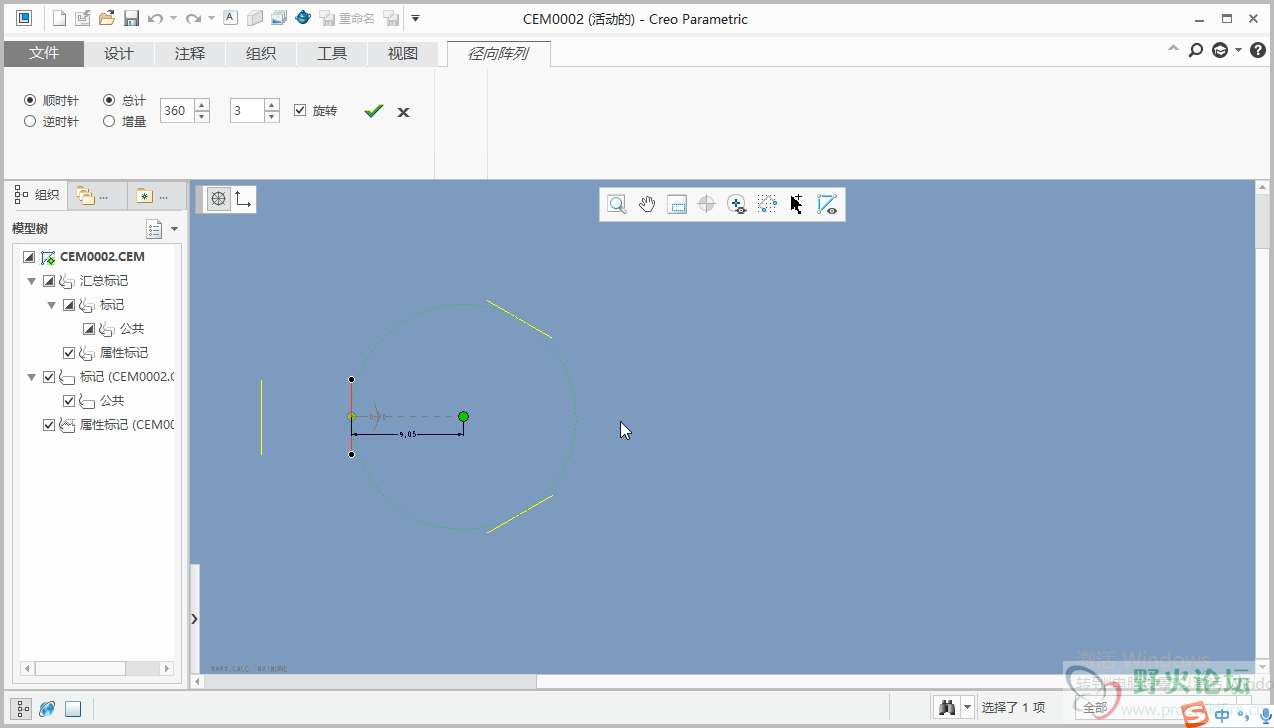Click the dotted selection region icon

pos(767,204)
